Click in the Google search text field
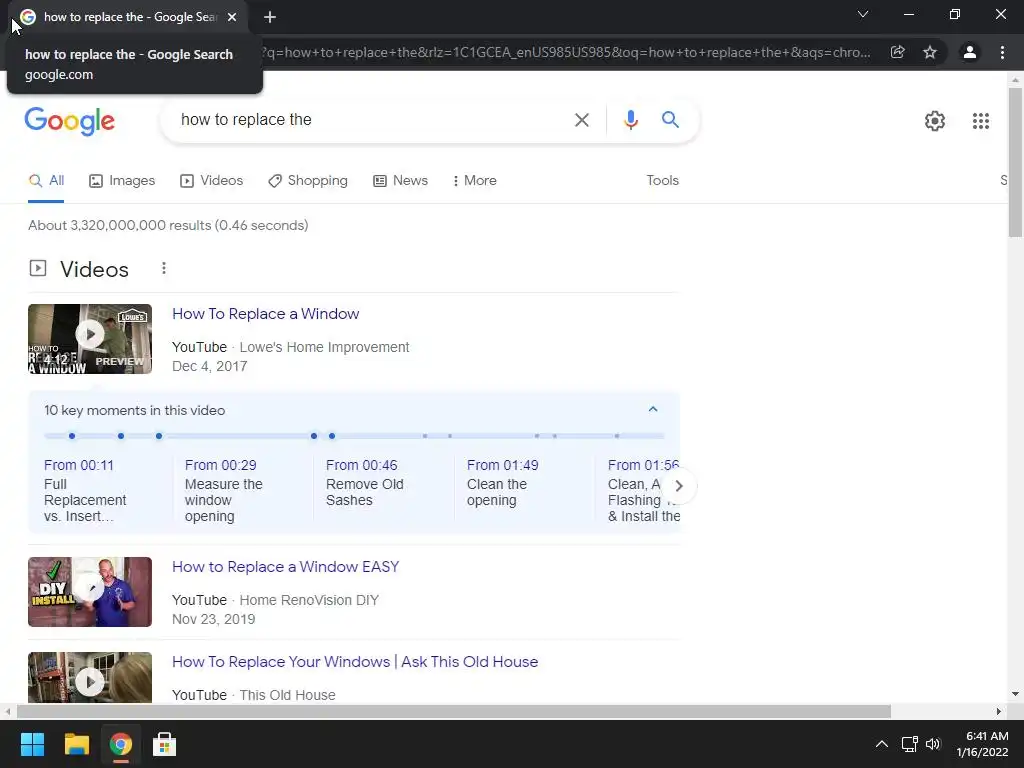1024x768 pixels. 372,120
